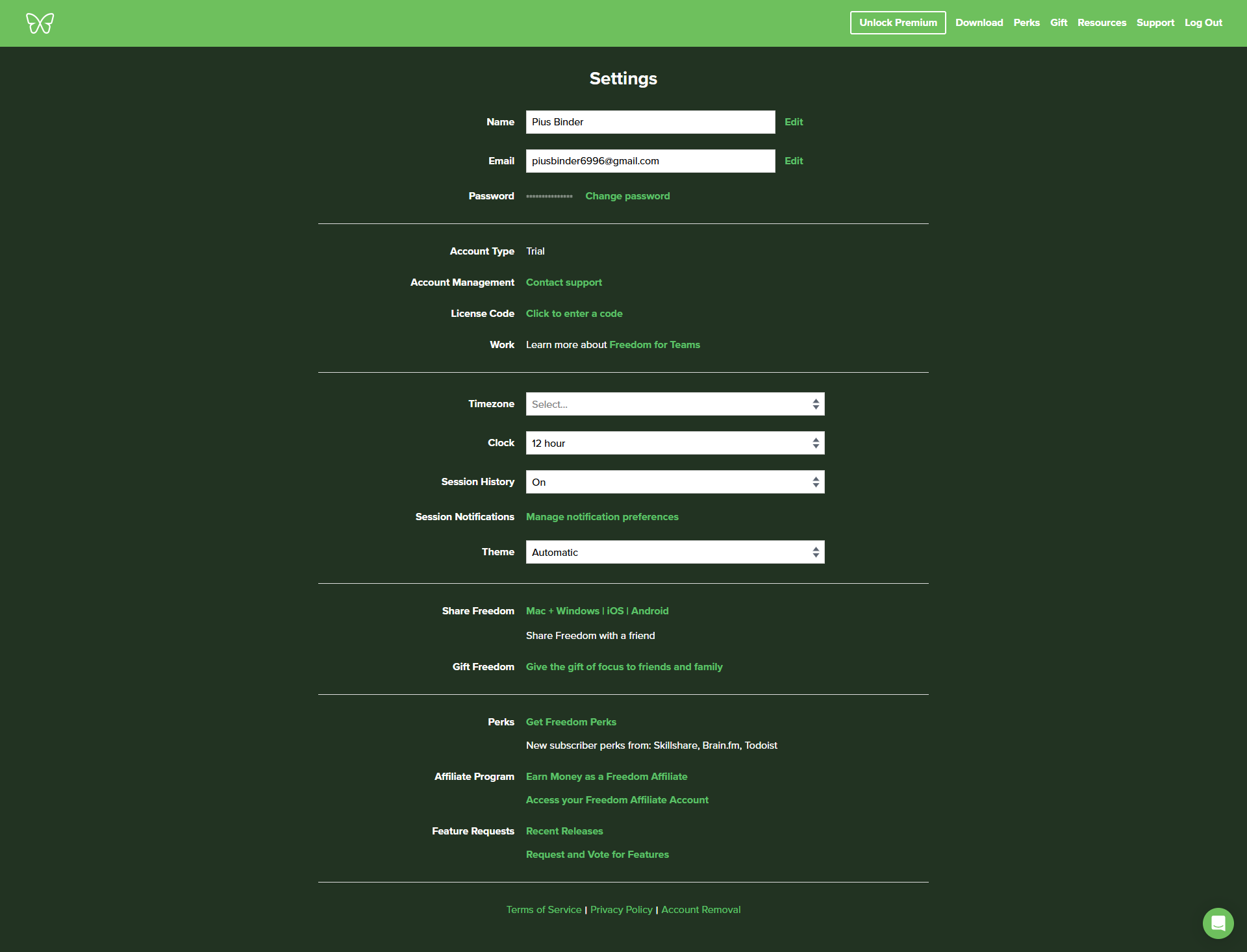Click Earn Money as a Freedom Affiliate
The height and width of the screenshot is (952, 1247).
pyautogui.click(x=607, y=777)
